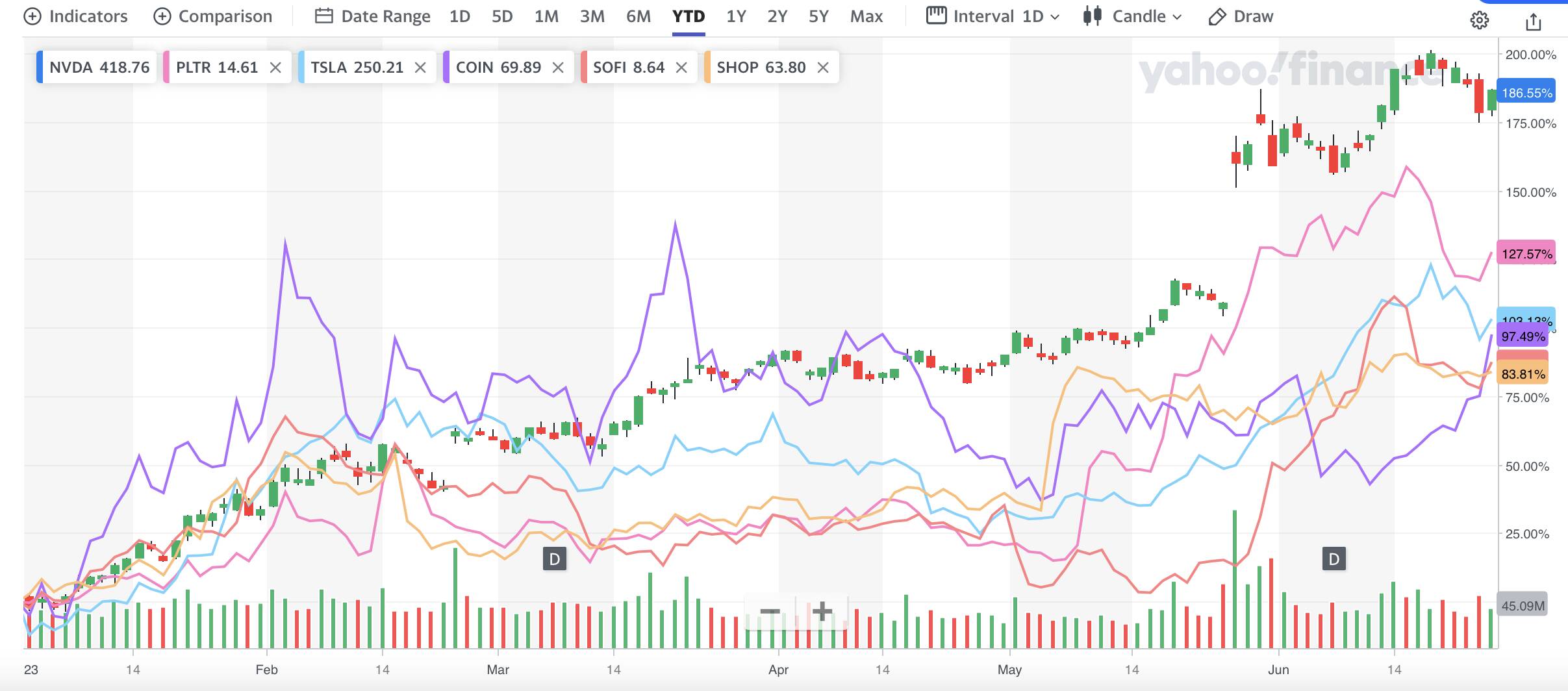1568x691 pixels.
Task: Open the Indicators panel
Action: tap(75, 16)
